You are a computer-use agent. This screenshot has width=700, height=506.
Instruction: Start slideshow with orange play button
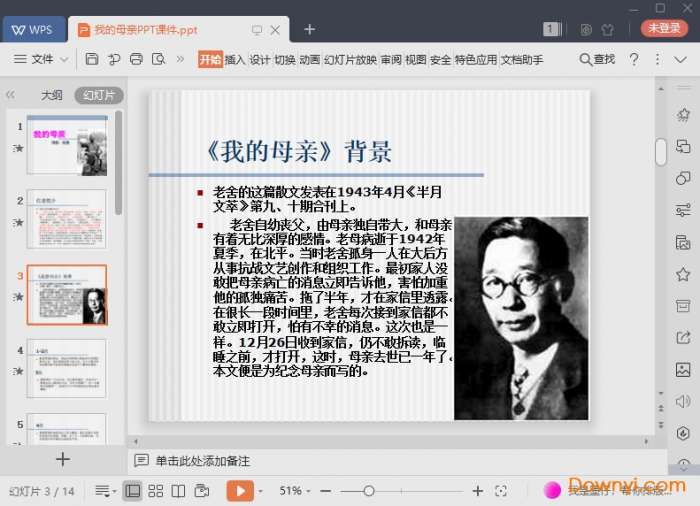click(x=240, y=491)
